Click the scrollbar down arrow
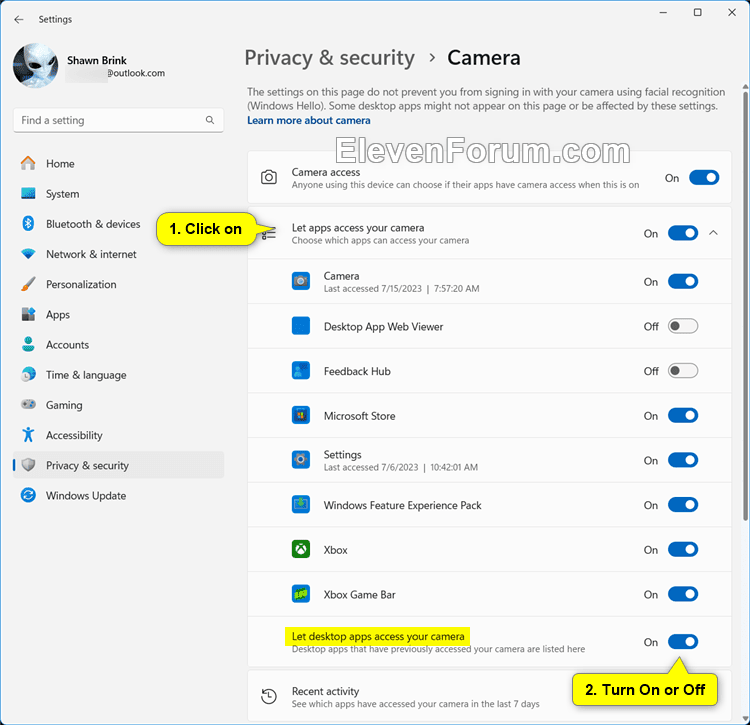 pyautogui.click(x=745, y=719)
